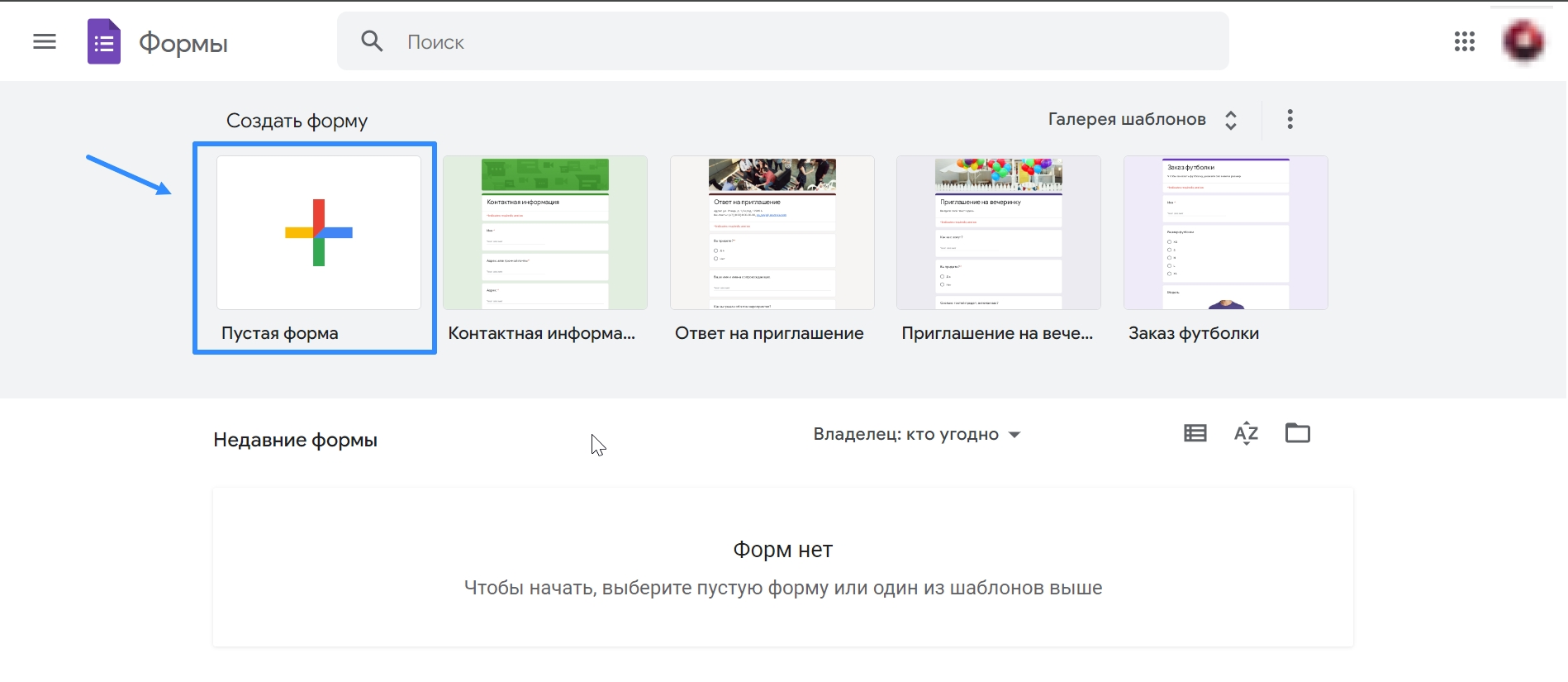Click the purple Forms logo icon
This screenshot has width=1568, height=682.
click(104, 41)
